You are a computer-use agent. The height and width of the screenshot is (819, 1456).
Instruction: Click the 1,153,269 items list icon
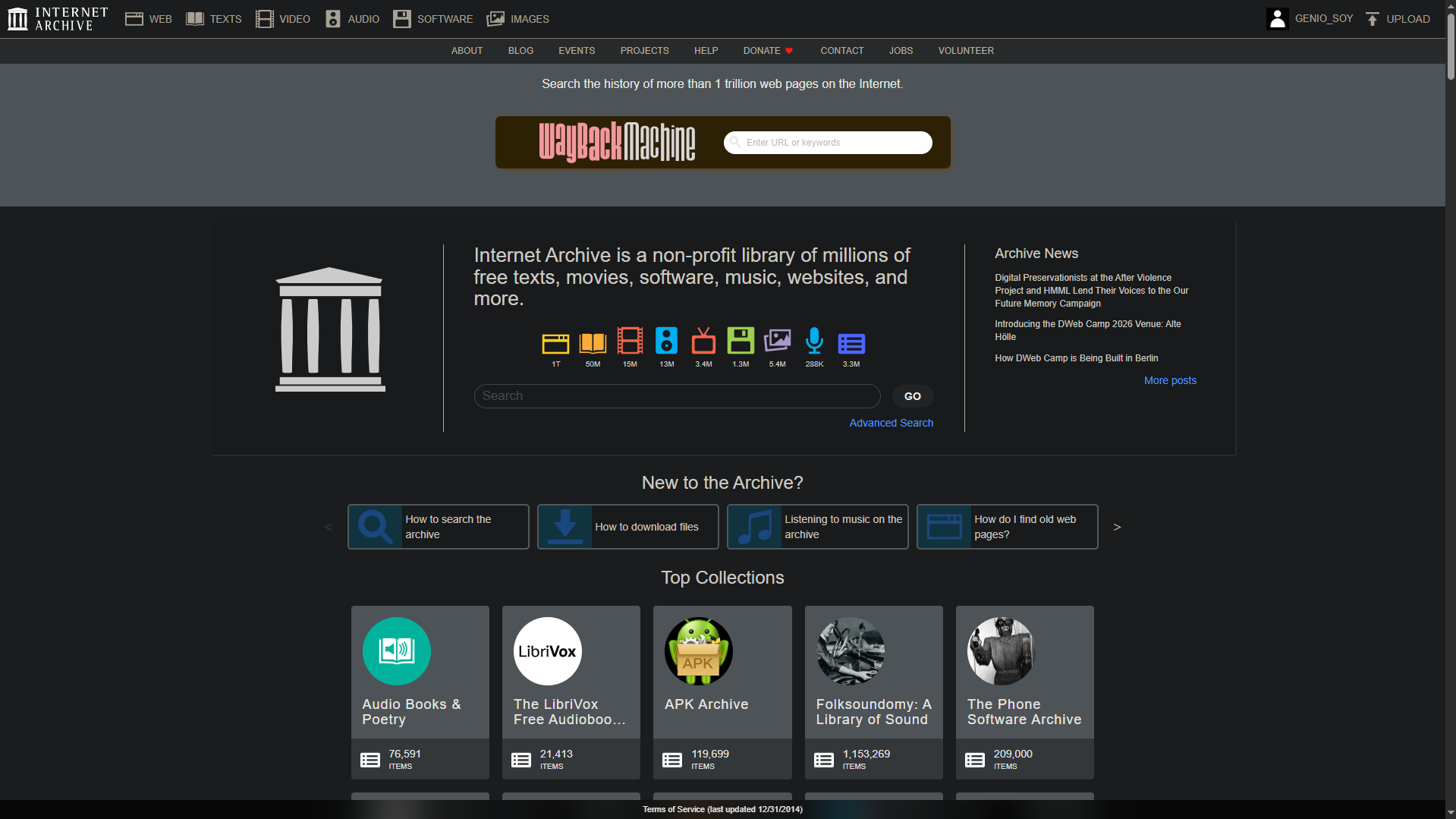824,760
